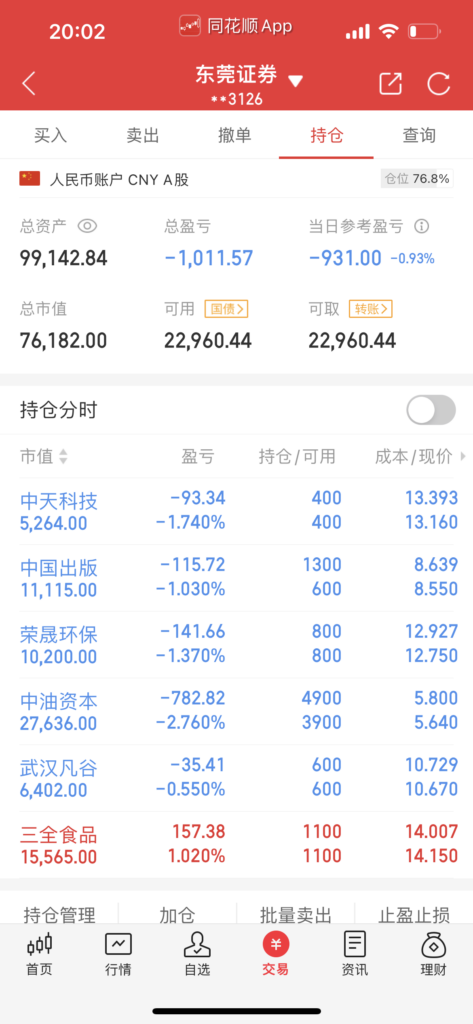This screenshot has height=1024, width=473.
Task: Tap the back arrow icon
Action: [29, 83]
